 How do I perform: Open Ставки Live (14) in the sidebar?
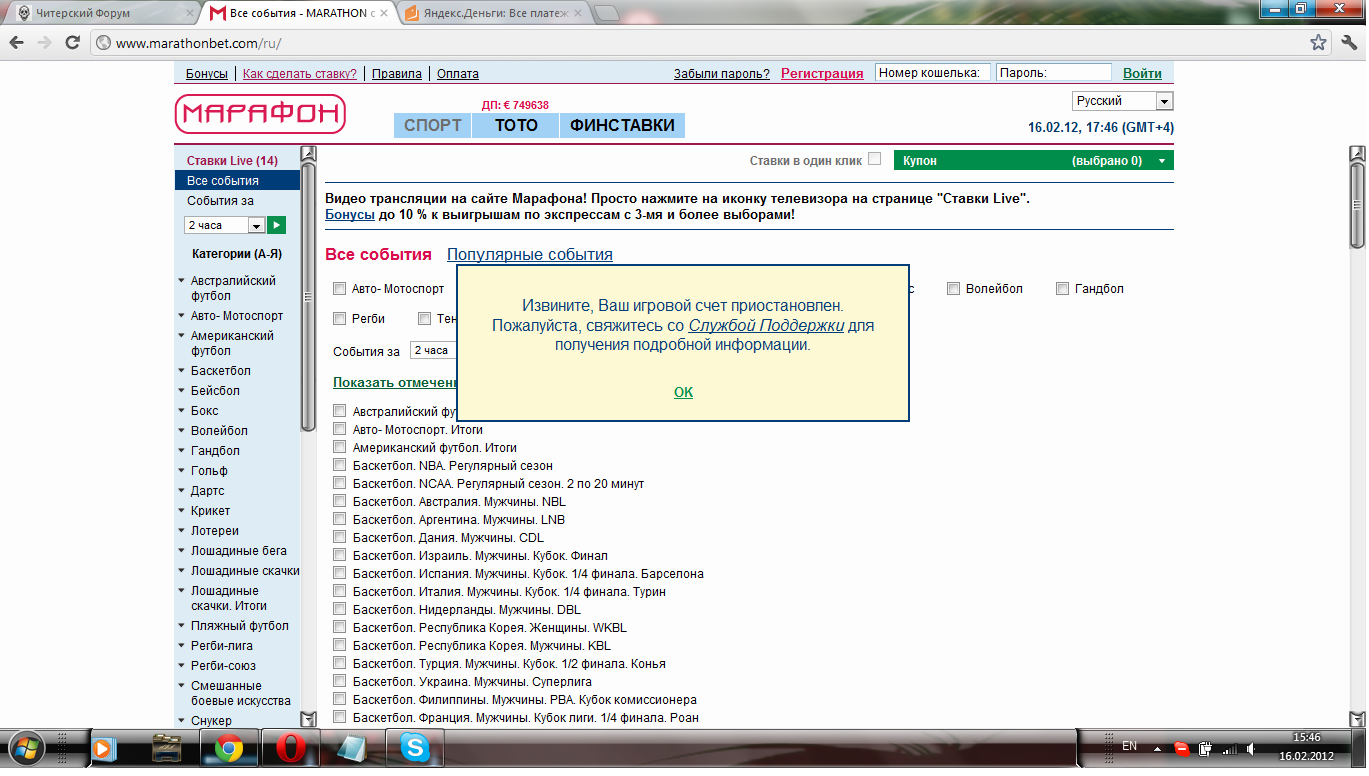(232, 161)
